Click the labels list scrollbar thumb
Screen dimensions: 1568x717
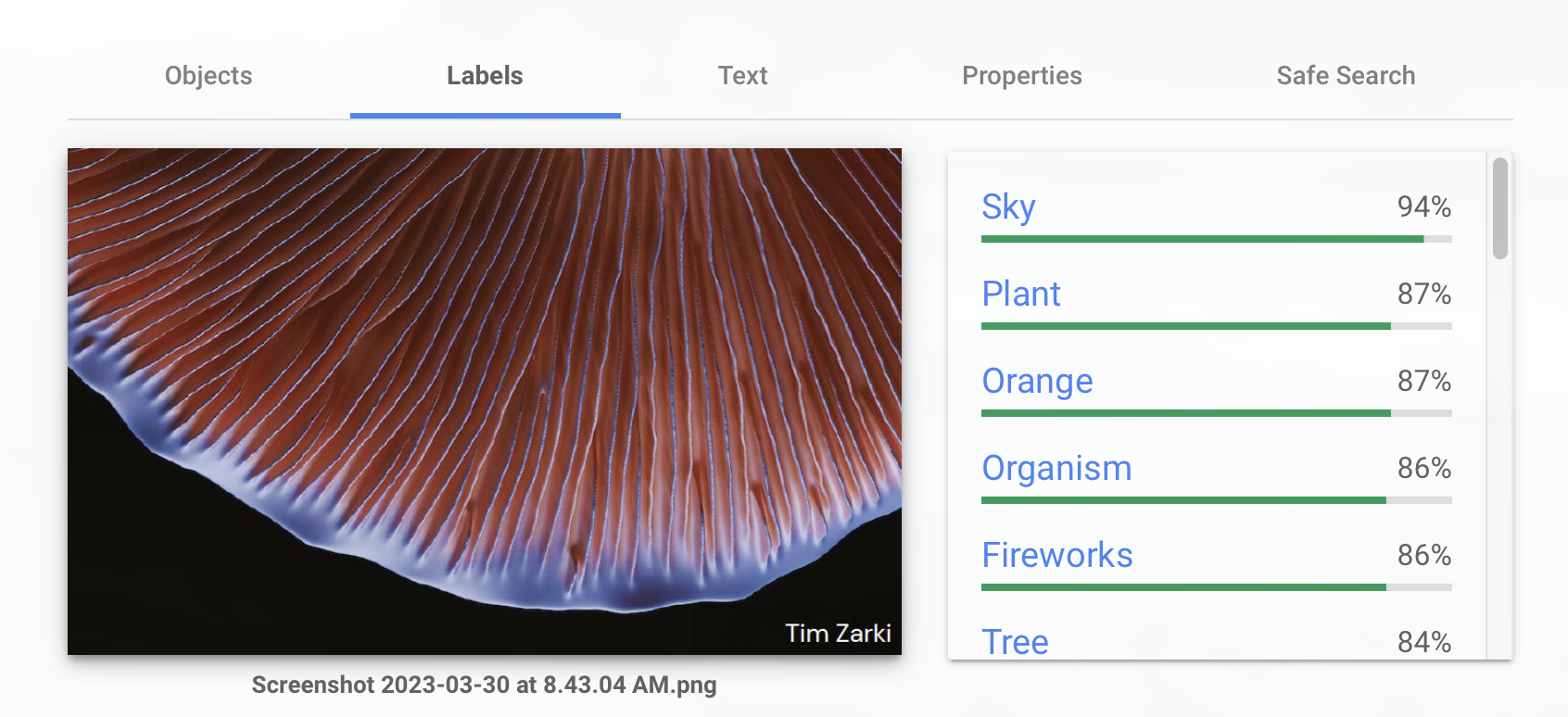(x=1500, y=208)
